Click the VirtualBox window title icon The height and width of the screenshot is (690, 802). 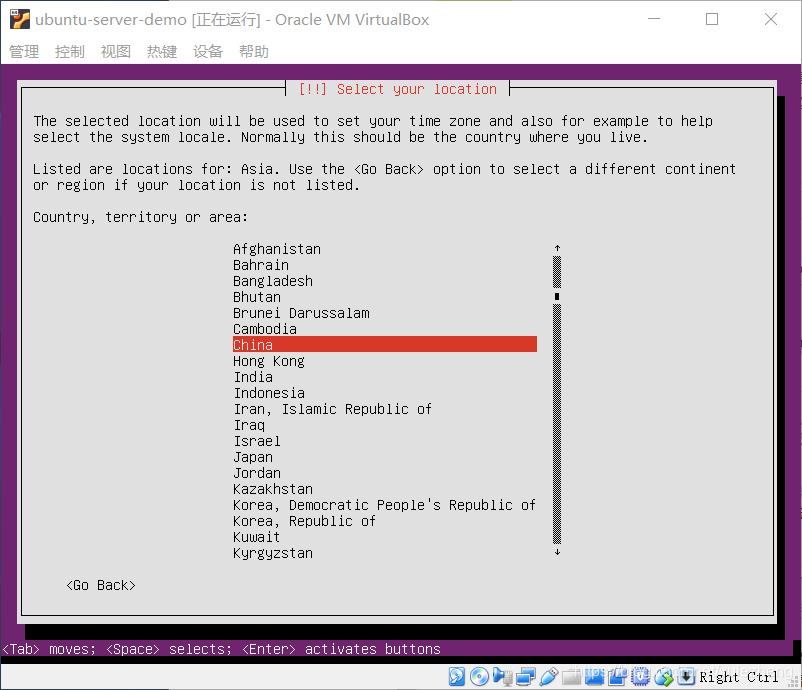pos(20,19)
